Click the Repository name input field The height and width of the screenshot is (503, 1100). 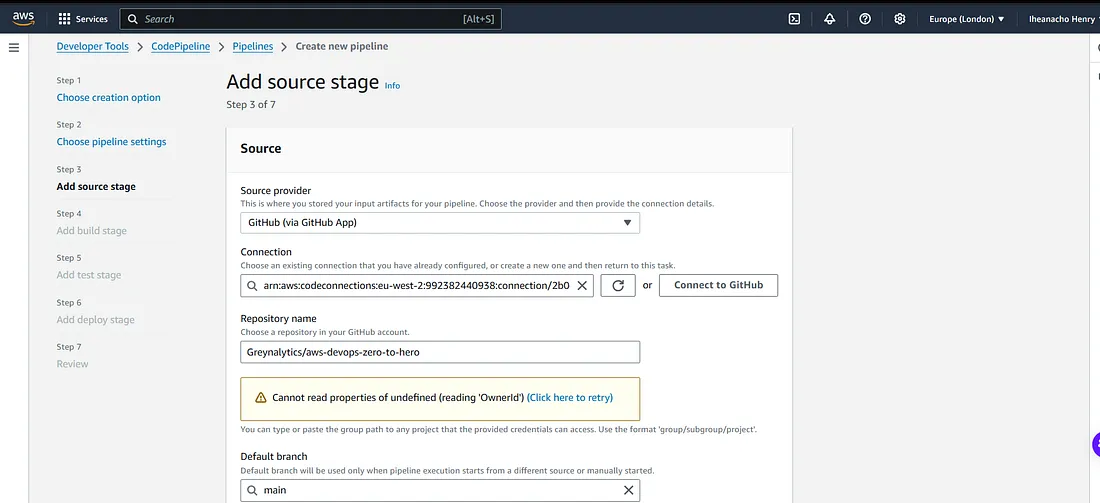(440, 352)
